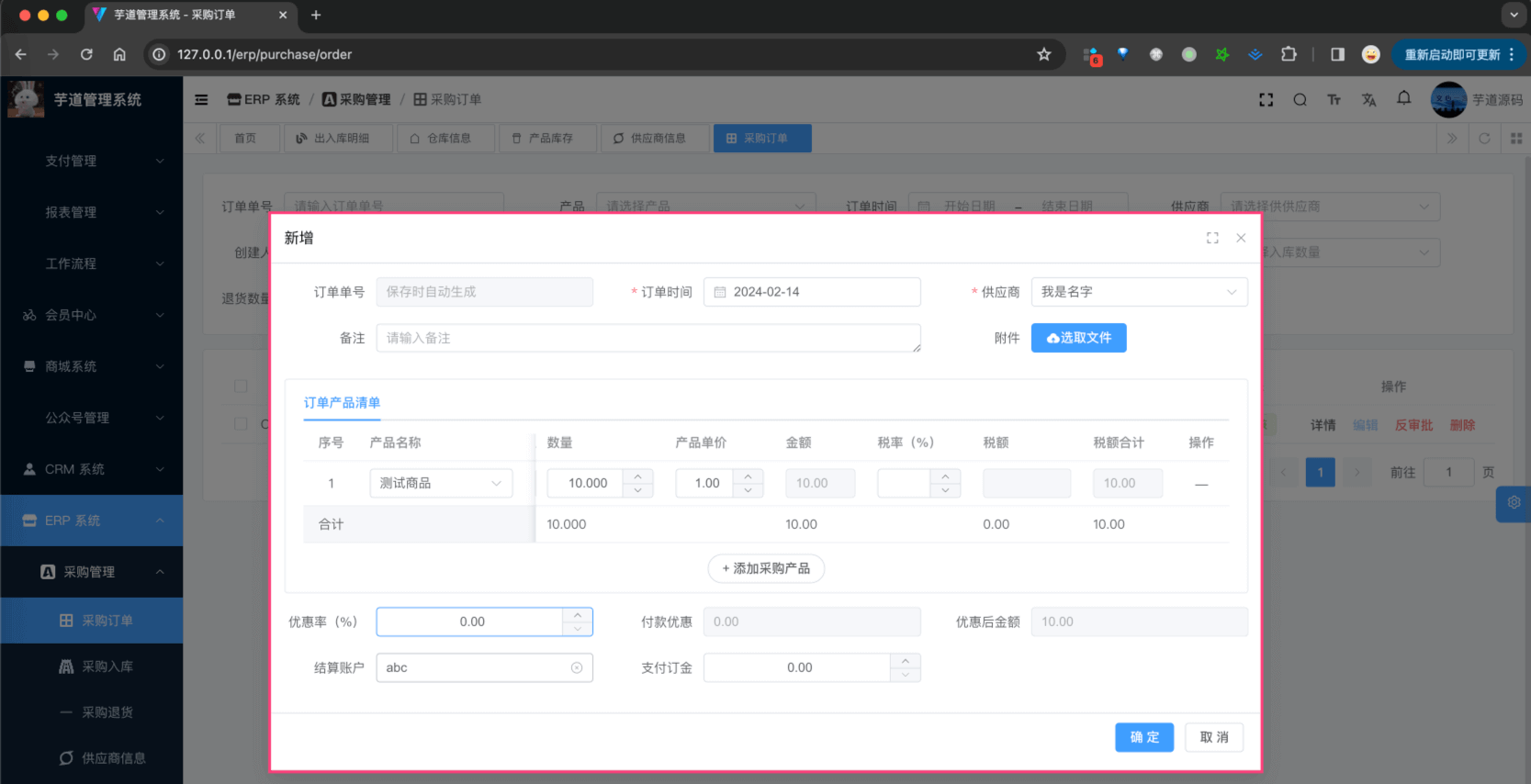The width and height of the screenshot is (1531, 784).
Task: Click the 添加采购产品 button
Action: [766, 568]
